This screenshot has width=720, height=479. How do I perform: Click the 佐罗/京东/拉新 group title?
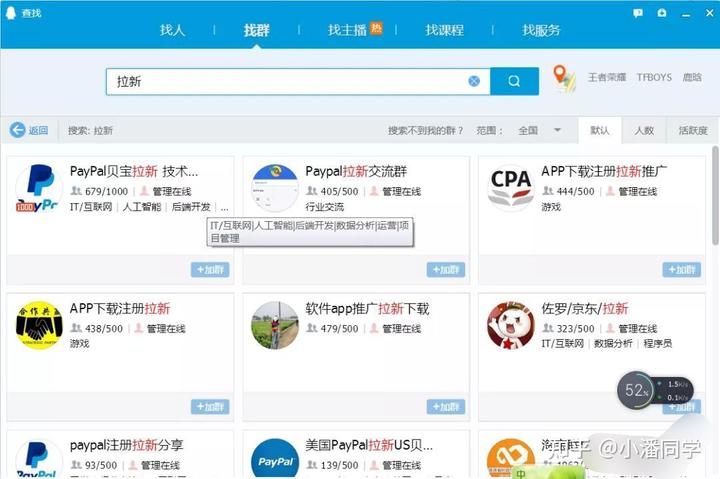585,309
